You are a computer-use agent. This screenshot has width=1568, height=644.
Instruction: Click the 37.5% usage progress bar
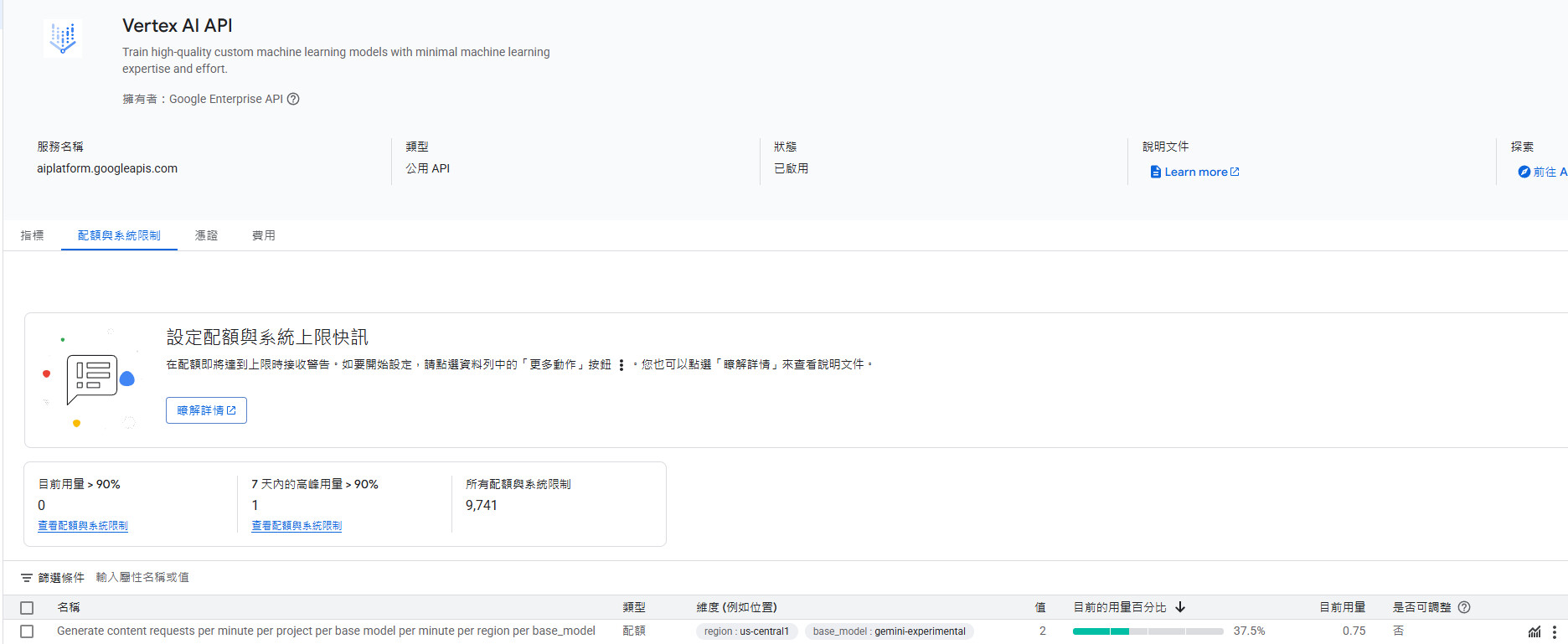click(1148, 631)
